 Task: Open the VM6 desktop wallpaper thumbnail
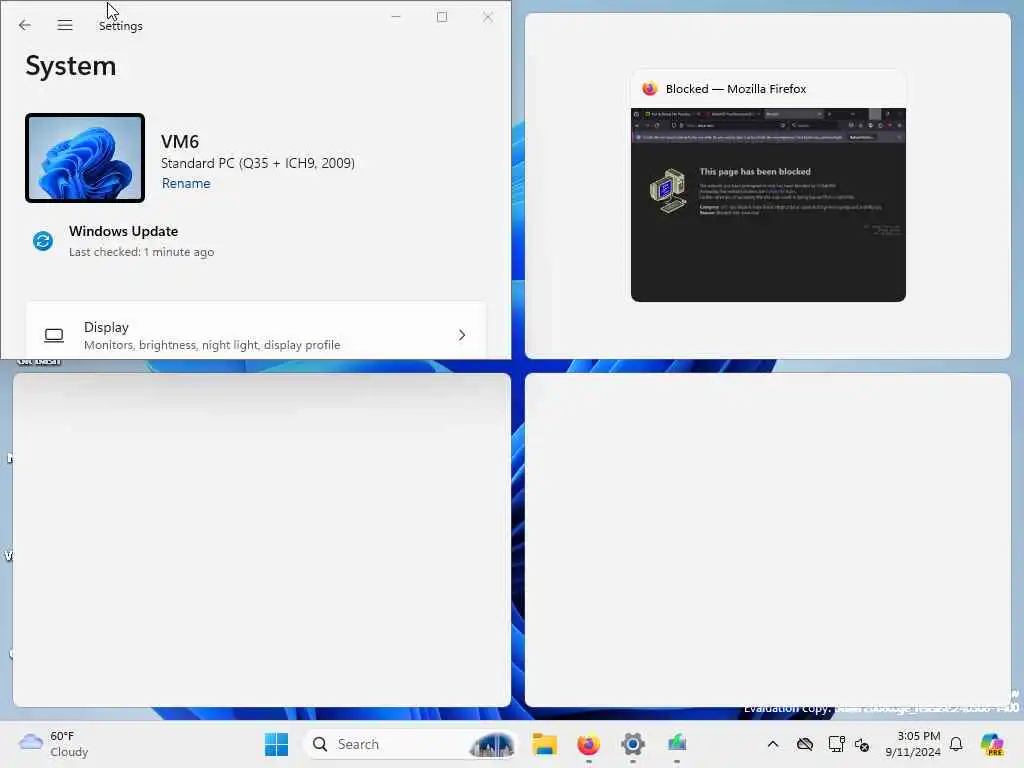pyautogui.click(x=85, y=158)
